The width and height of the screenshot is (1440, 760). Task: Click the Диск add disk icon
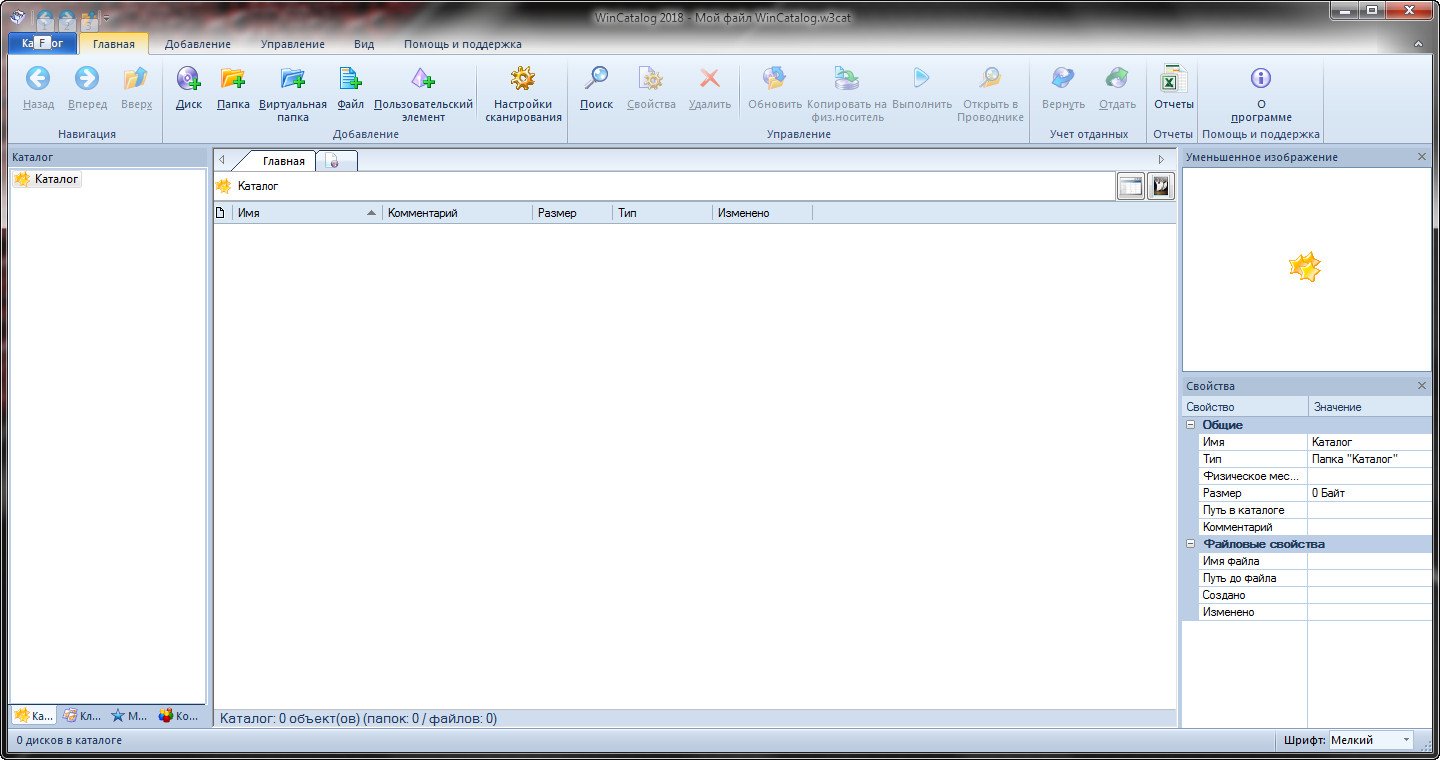[188, 80]
